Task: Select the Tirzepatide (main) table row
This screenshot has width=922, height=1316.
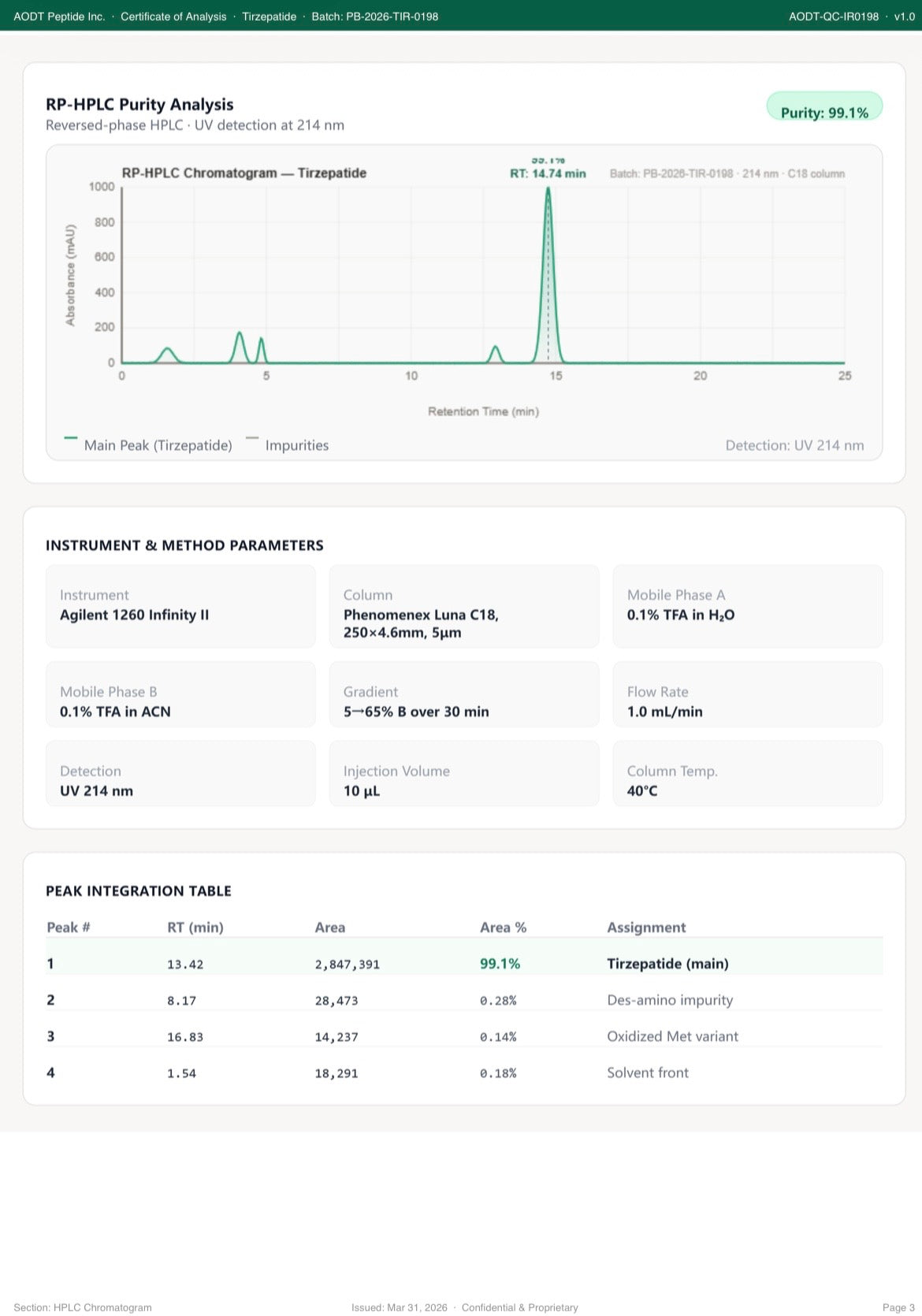Action: 464,964
